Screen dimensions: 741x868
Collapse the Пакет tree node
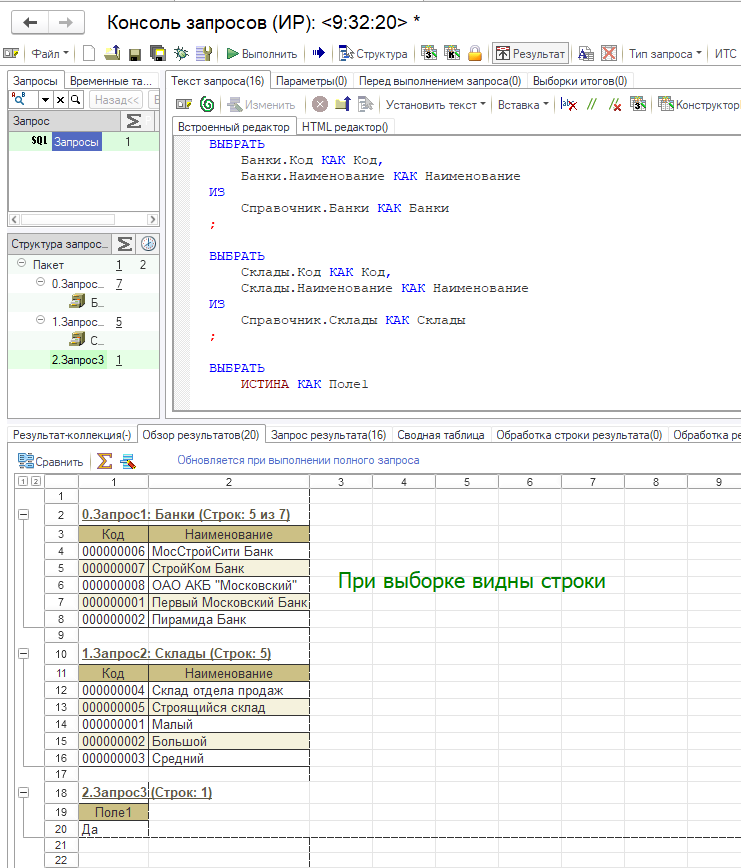tap(22, 265)
